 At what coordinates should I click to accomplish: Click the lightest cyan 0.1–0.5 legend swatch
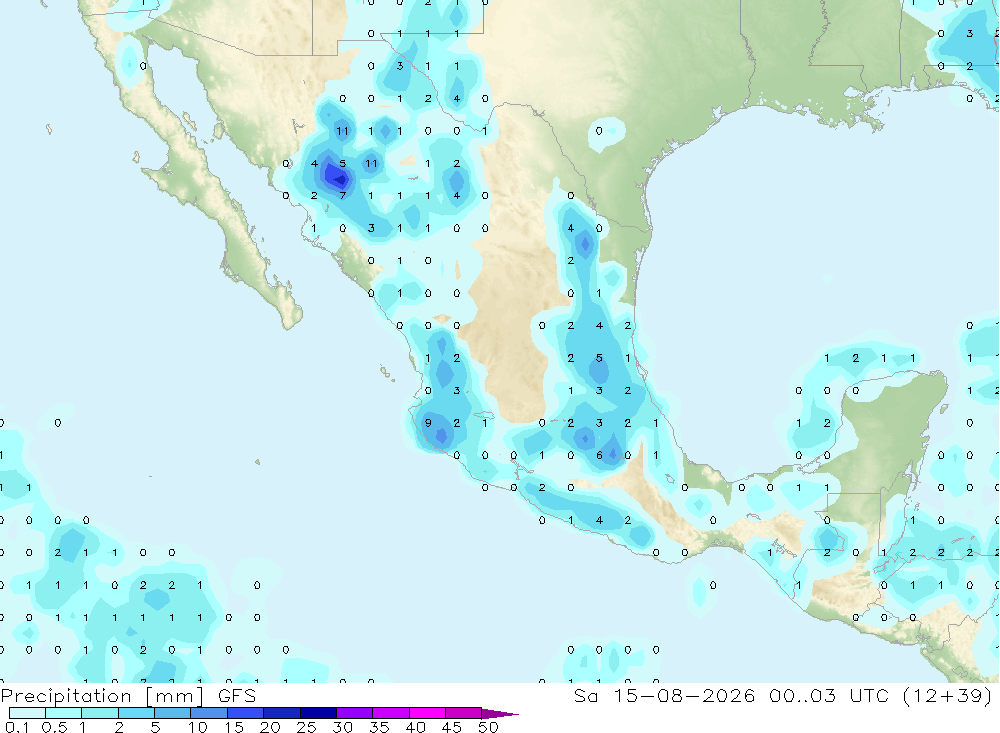click(x=27, y=713)
